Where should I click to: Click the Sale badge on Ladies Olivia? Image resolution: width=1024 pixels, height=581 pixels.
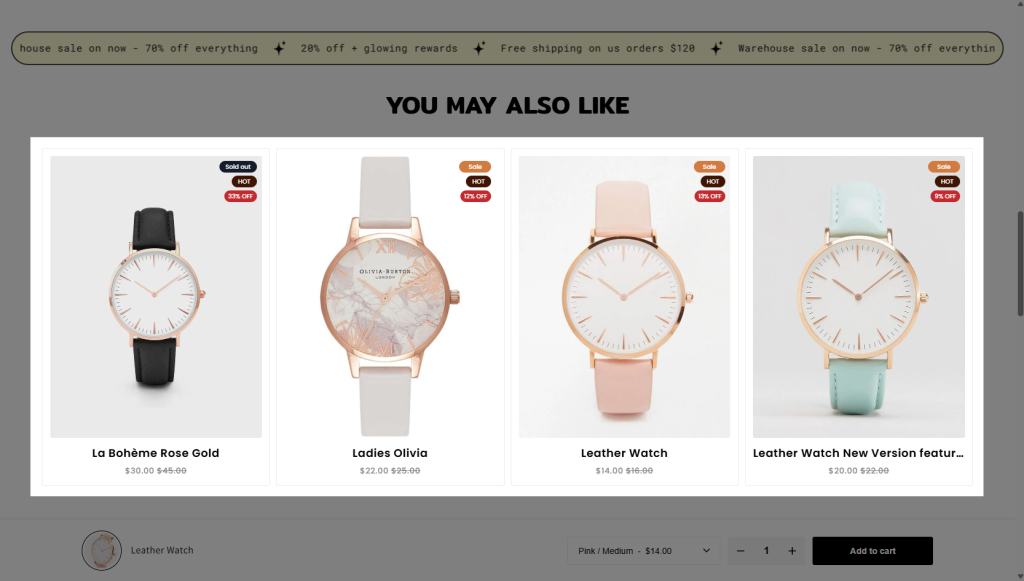[x=475, y=166]
